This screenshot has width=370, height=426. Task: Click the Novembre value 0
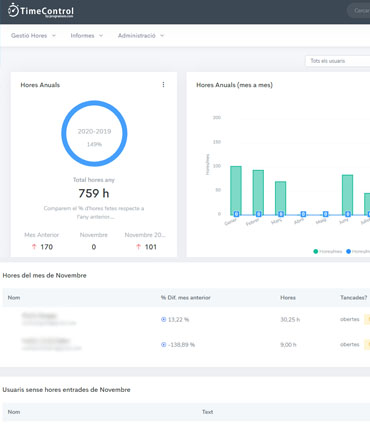[94, 247]
